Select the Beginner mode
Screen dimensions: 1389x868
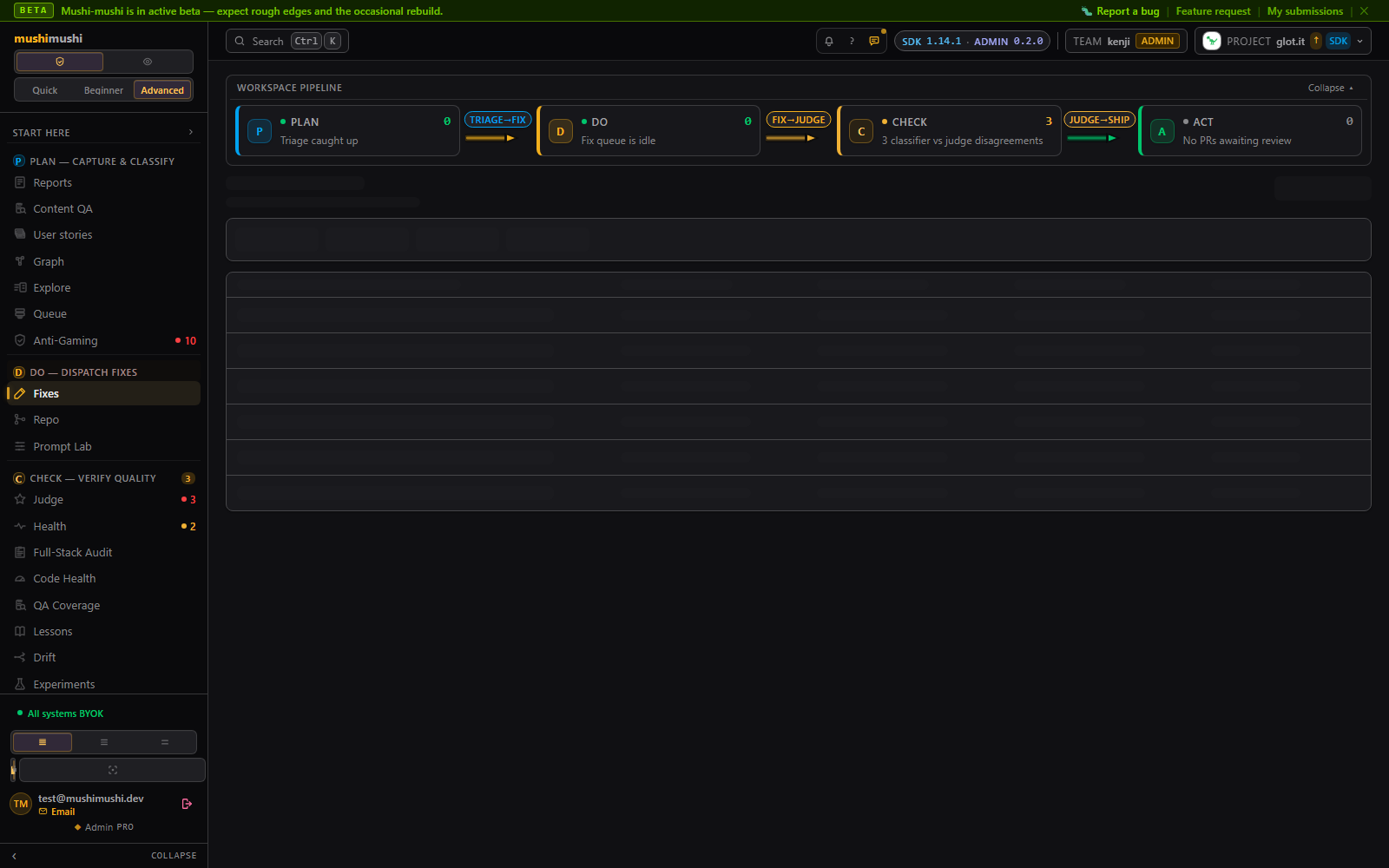pyautogui.click(x=103, y=90)
